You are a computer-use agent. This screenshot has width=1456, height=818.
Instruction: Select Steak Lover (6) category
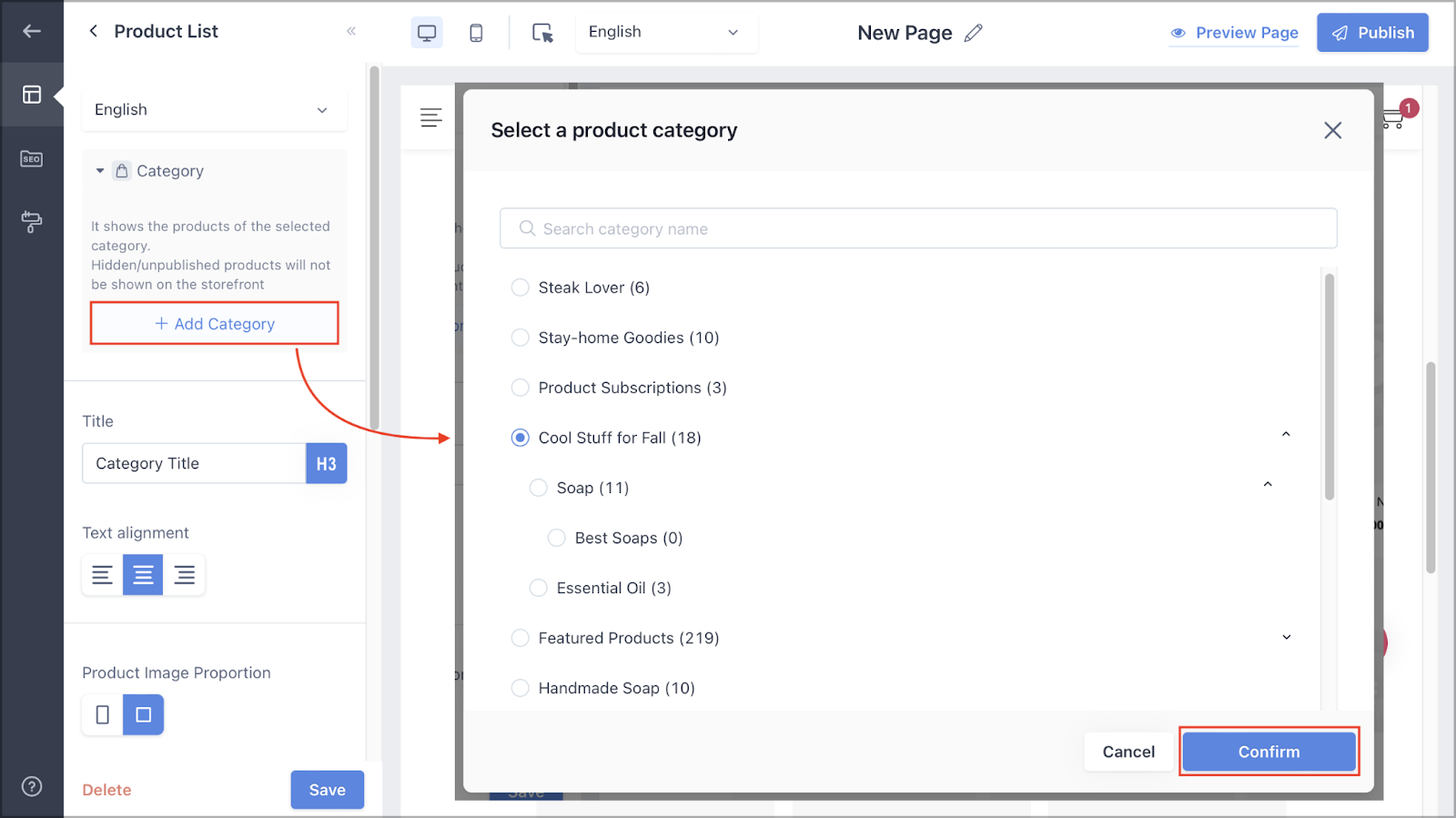521,288
